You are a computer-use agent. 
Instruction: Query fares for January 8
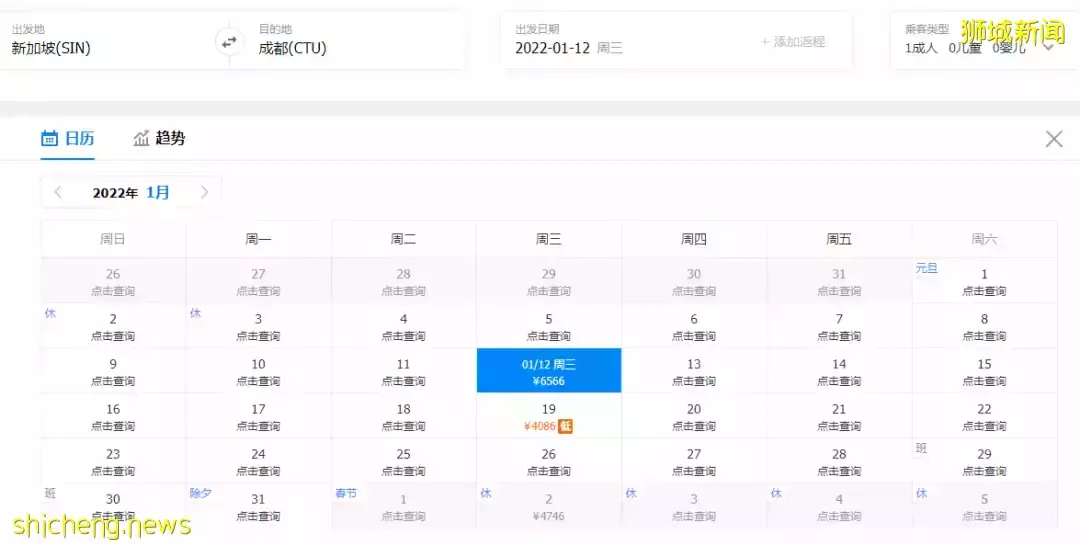pyautogui.click(x=984, y=327)
